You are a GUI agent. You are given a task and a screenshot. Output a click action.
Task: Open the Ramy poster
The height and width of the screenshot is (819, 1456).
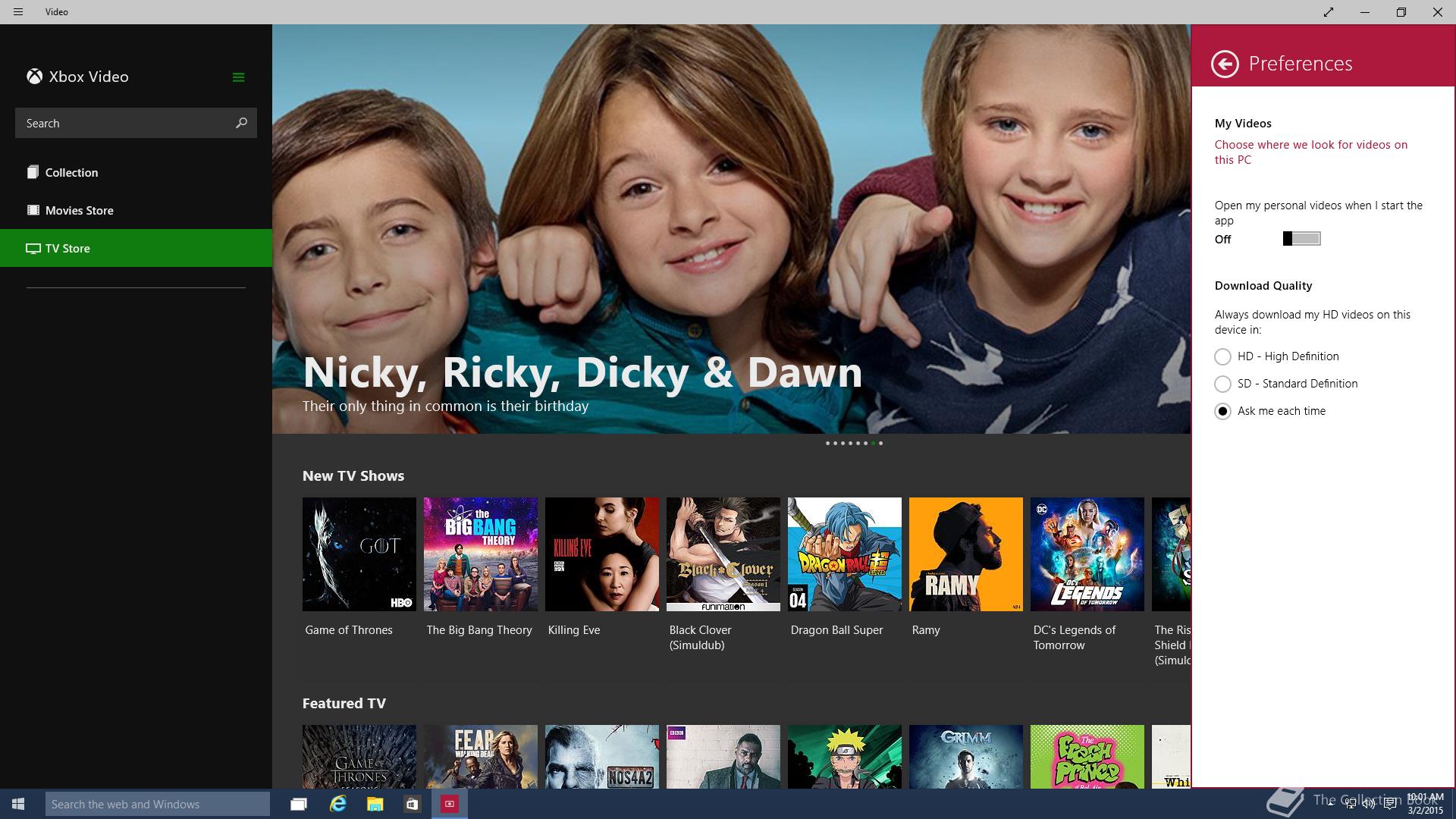[x=966, y=554]
